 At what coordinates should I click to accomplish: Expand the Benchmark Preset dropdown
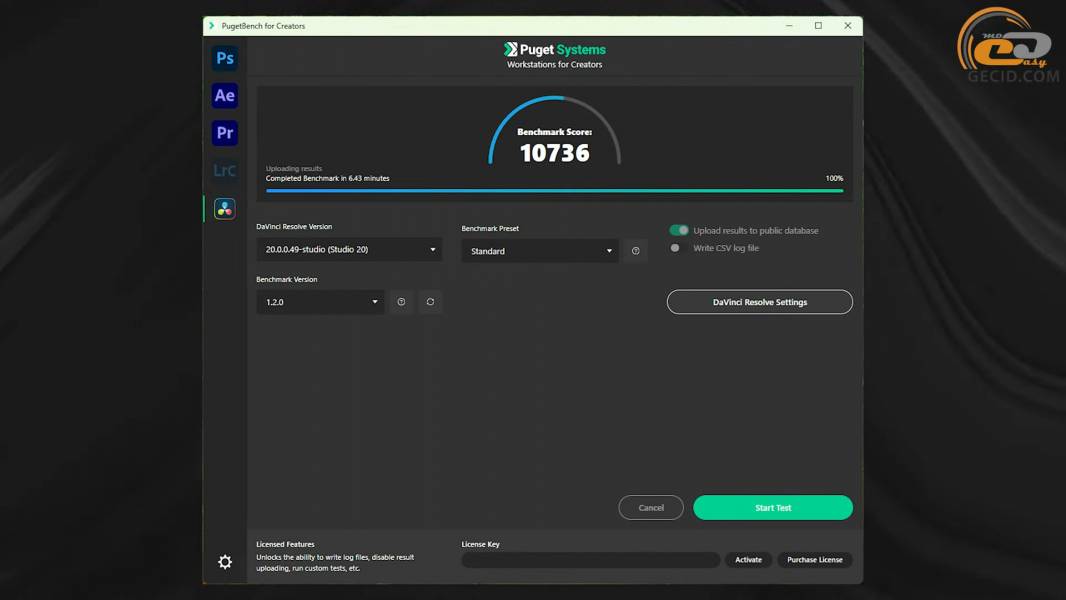coord(540,251)
